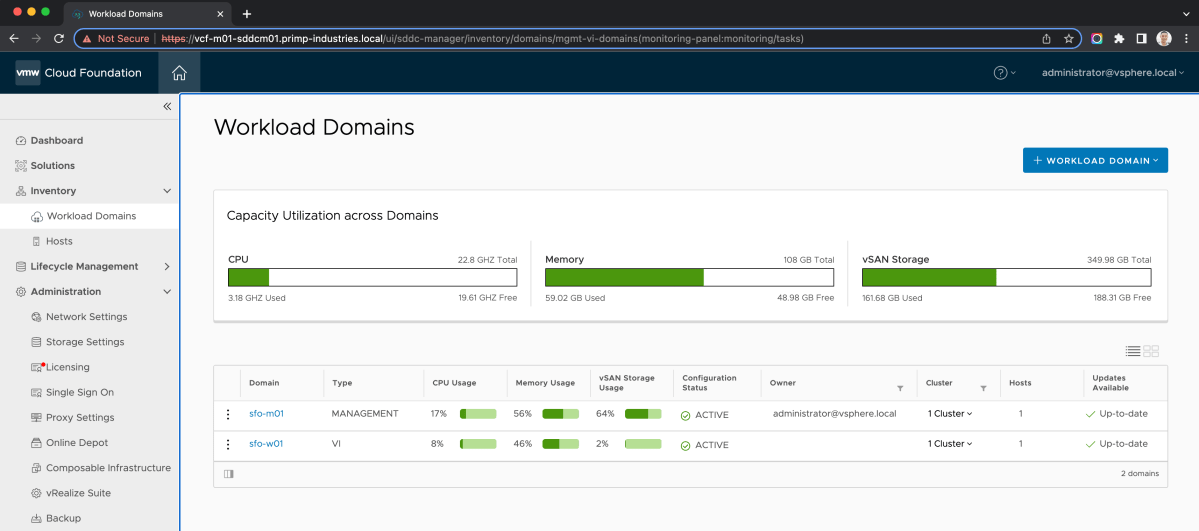The height and width of the screenshot is (531, 1199).
Task: Click the Hosts server icon
Action: 36,242
